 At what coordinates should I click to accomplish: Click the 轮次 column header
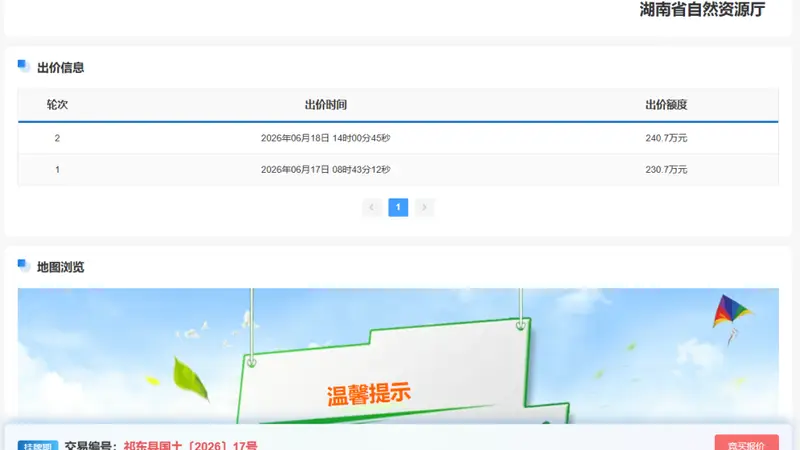click(x=57, y=105)
